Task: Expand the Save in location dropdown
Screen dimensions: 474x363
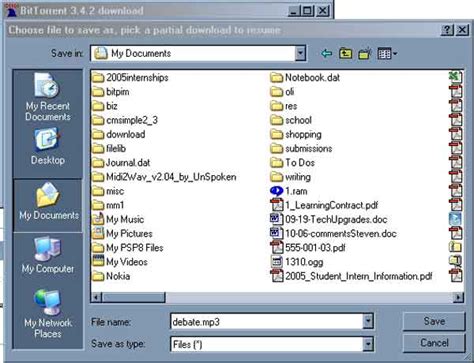Action: (x=300, y=53)
